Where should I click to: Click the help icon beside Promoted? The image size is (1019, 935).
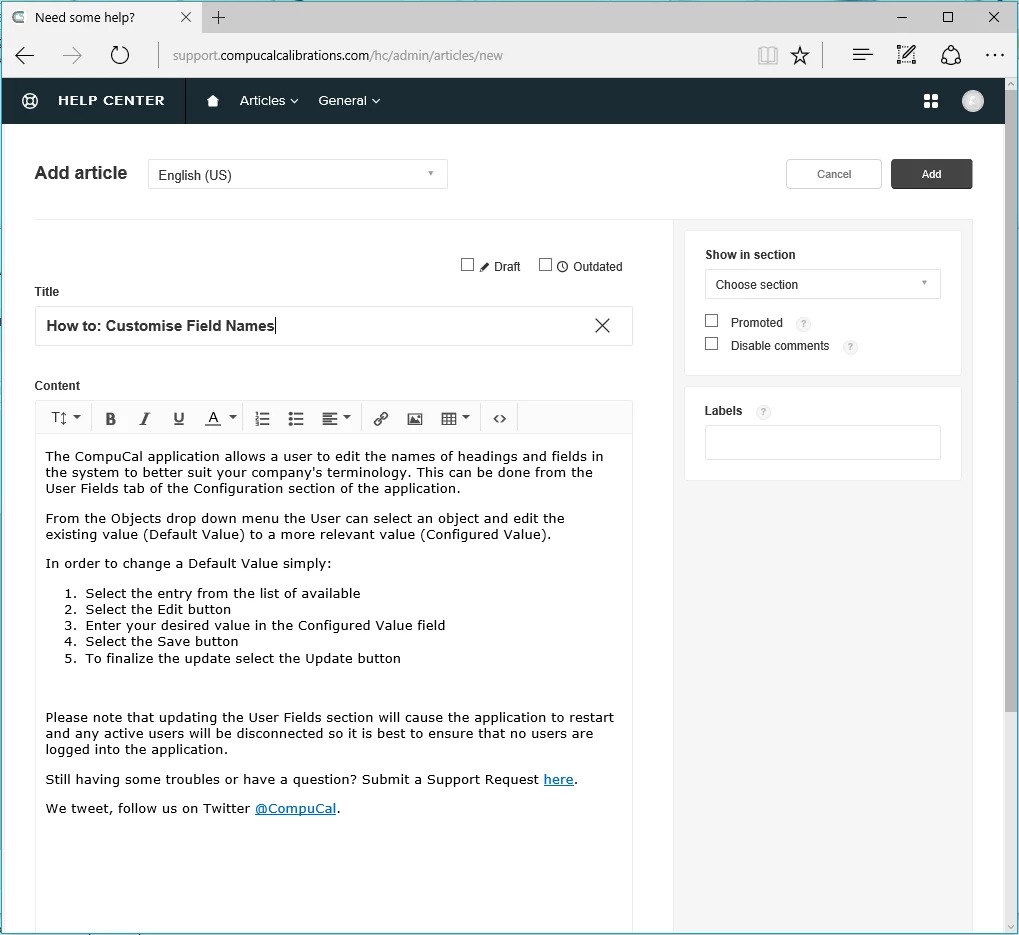tap(803, 324)
